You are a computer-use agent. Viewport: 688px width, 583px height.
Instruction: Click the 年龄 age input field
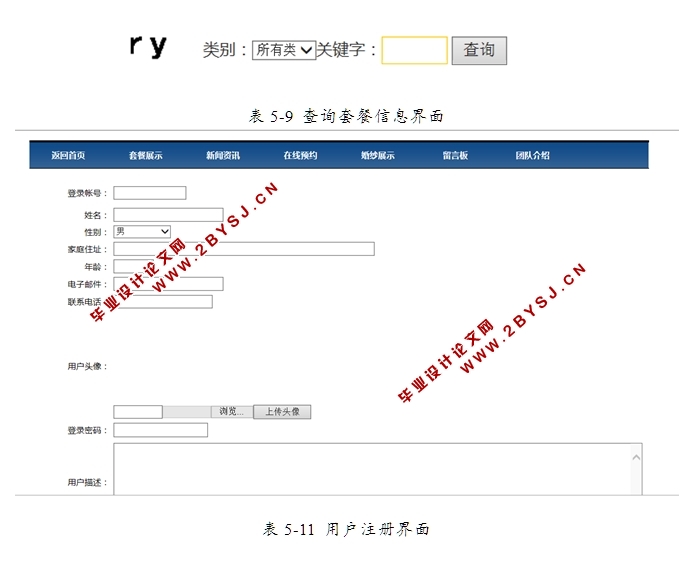[x=132, y=266]
